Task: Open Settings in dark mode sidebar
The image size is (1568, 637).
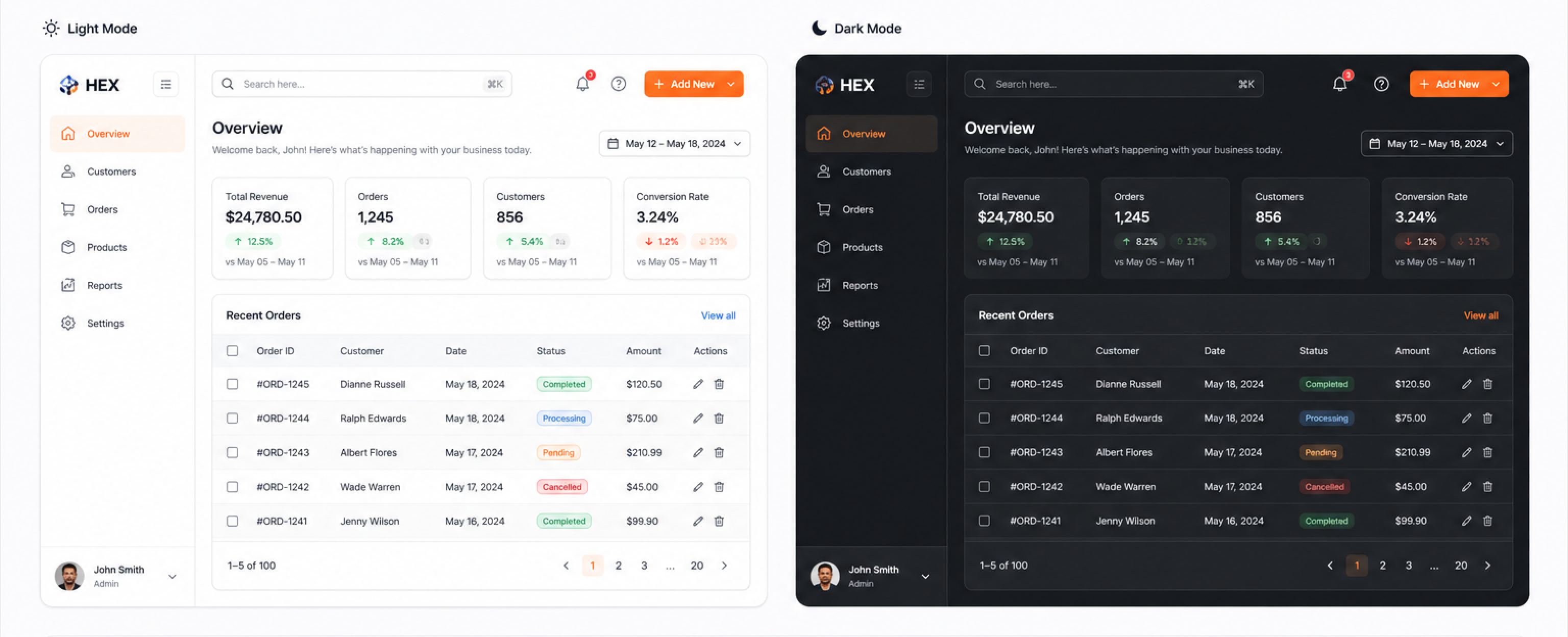Action: click(x=871, y=324)
